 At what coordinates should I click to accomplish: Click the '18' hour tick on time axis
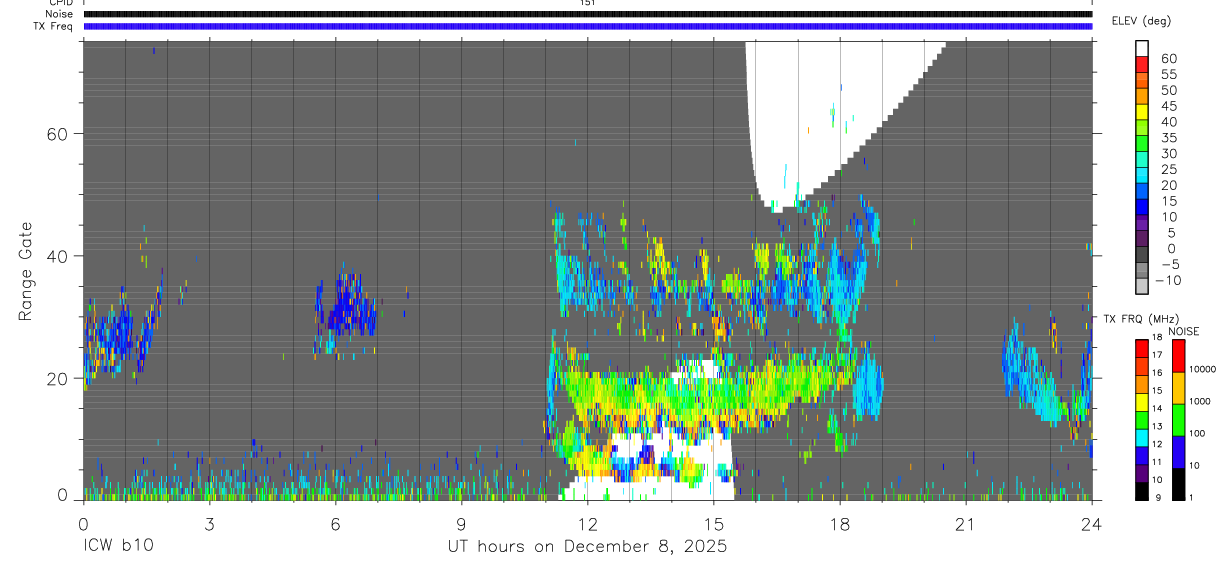click(840, 523)
